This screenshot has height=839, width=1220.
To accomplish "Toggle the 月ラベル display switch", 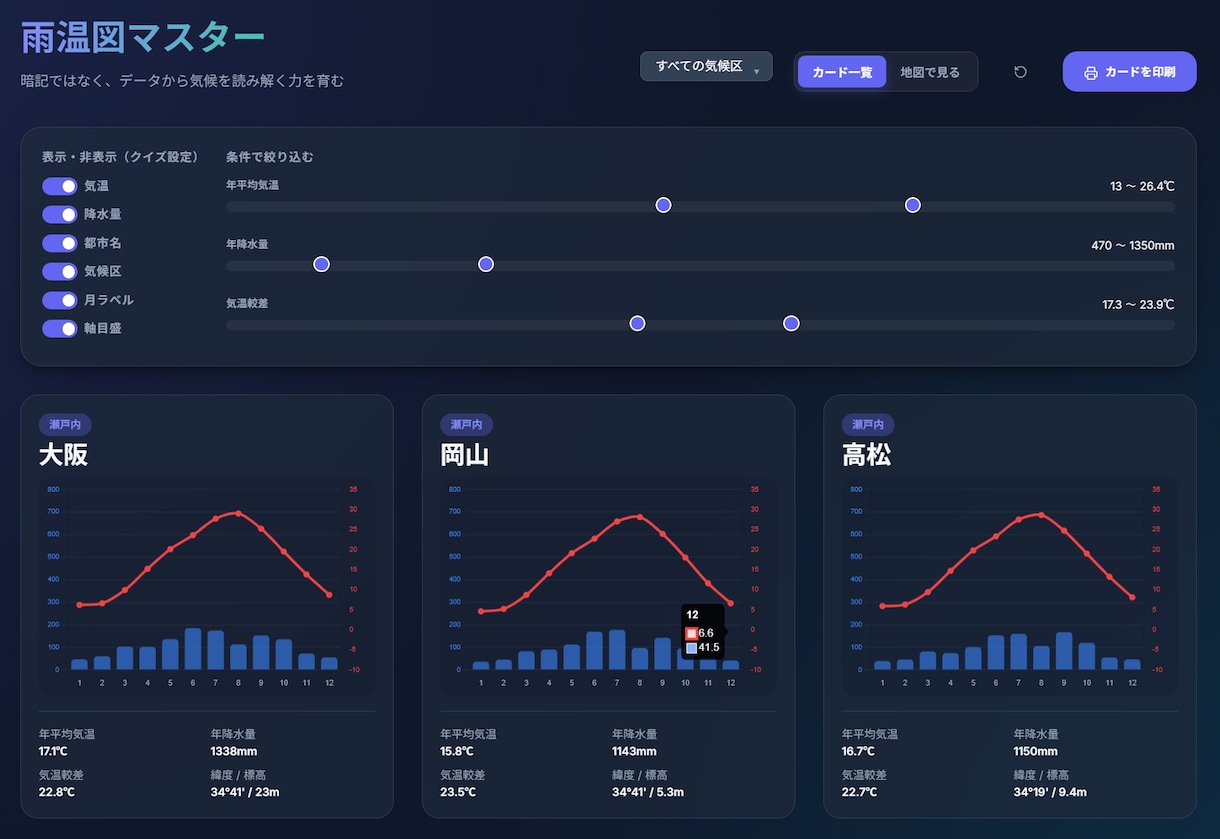I will click(59, 300).
